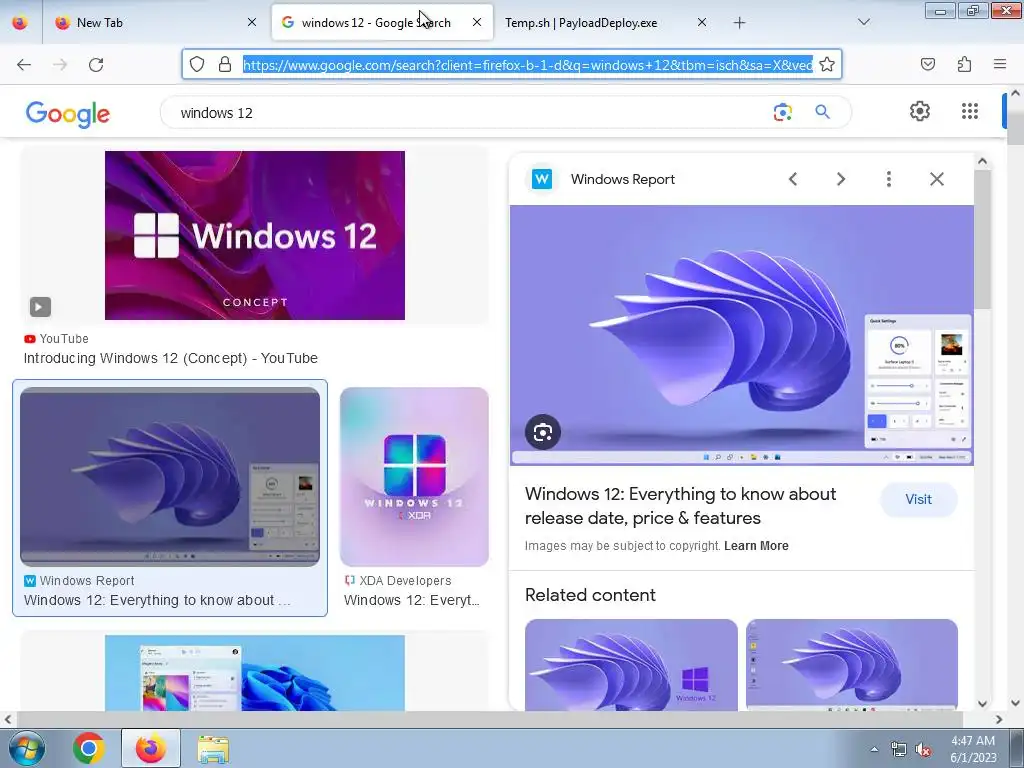The width and height of the screenshot is (1024, 768).
Task: View site security padlock info
Action: click(x=225, y=64)
